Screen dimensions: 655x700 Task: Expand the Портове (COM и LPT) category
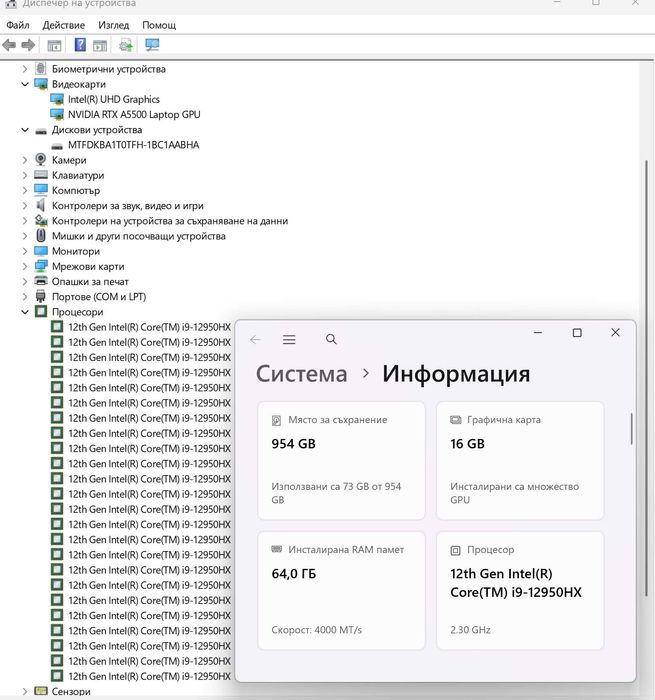click(x=25, y=296)
